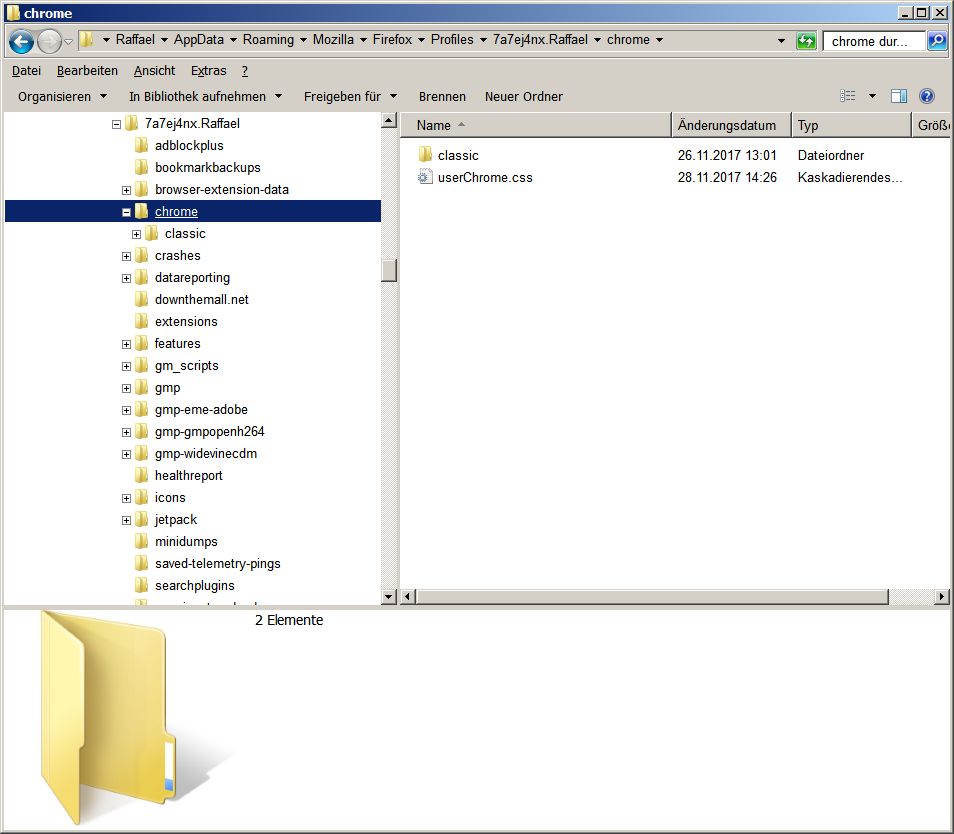
Task: Click gmp-gmpopenh264 folder icon in tree
Action: pos(141,431)
